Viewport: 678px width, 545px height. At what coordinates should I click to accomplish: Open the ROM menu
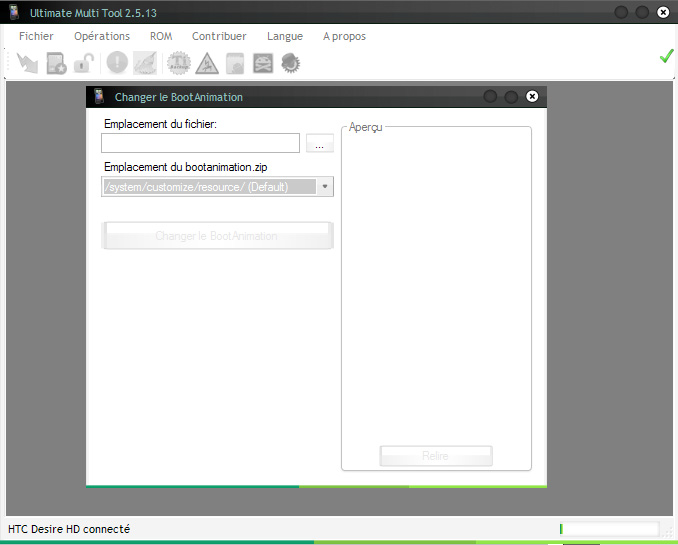(161, 36)
